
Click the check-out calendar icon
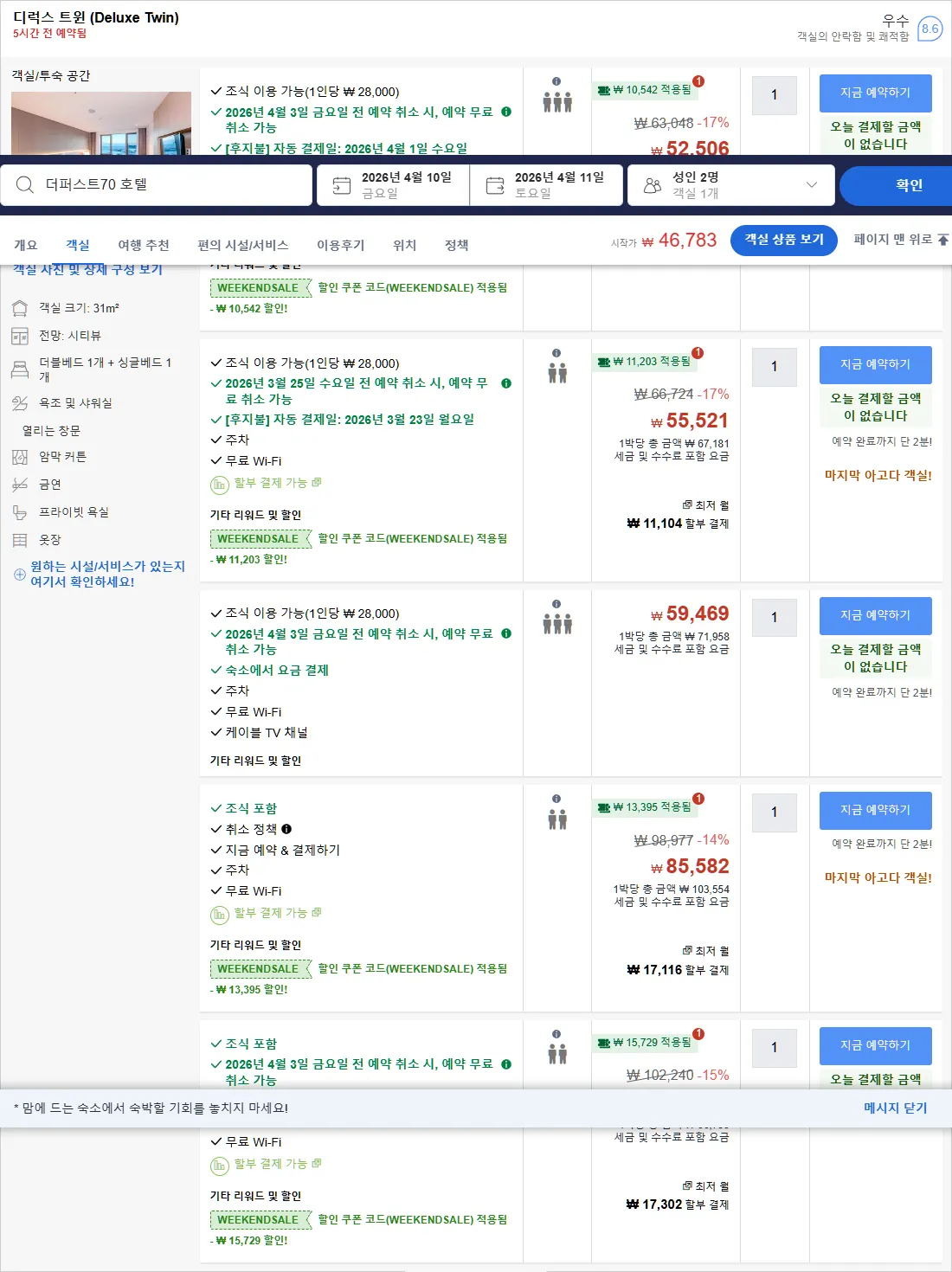tap(495, 185)
